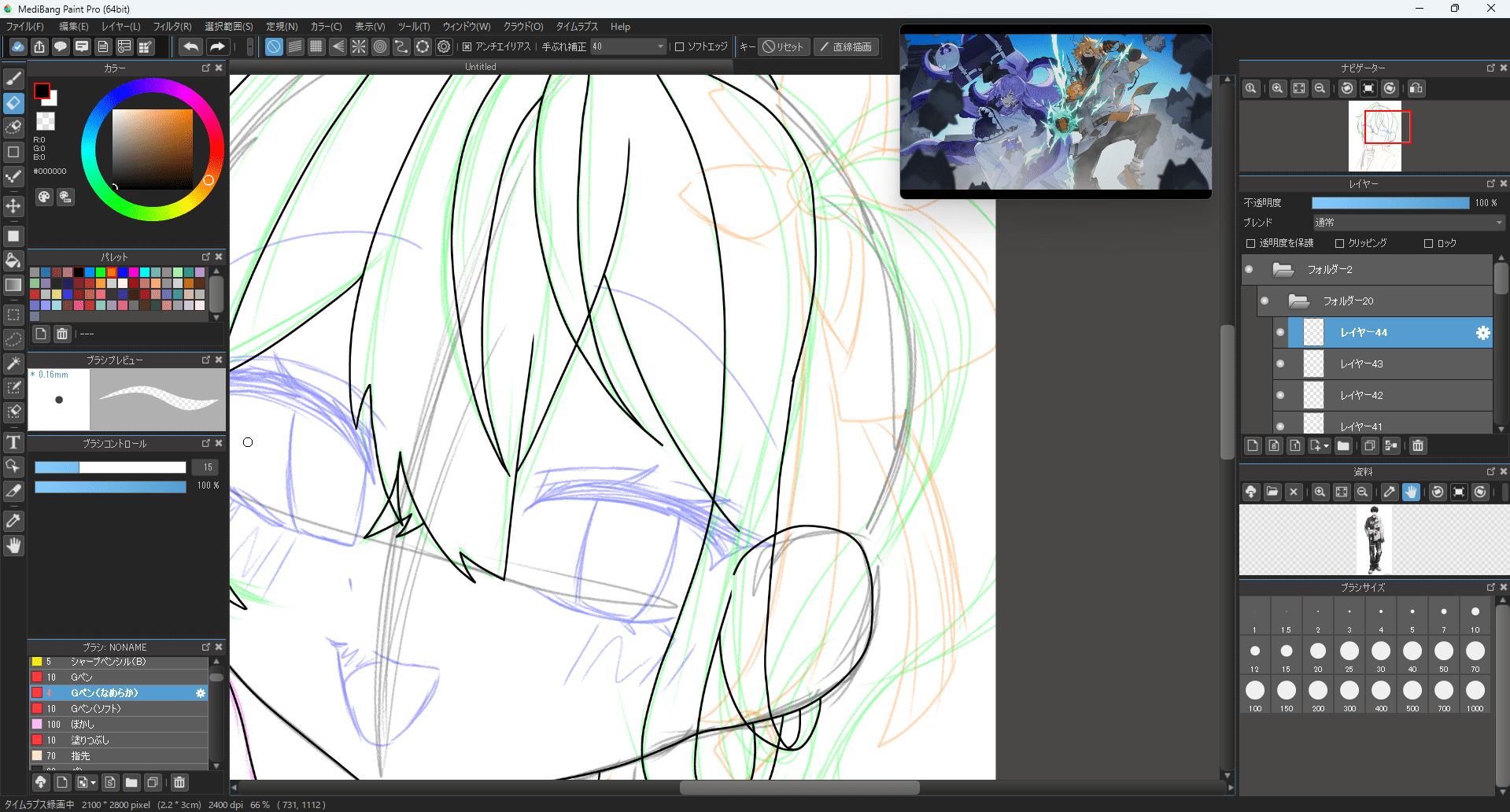Click the リセット button

pyautogui.click(x=784, y=47)
